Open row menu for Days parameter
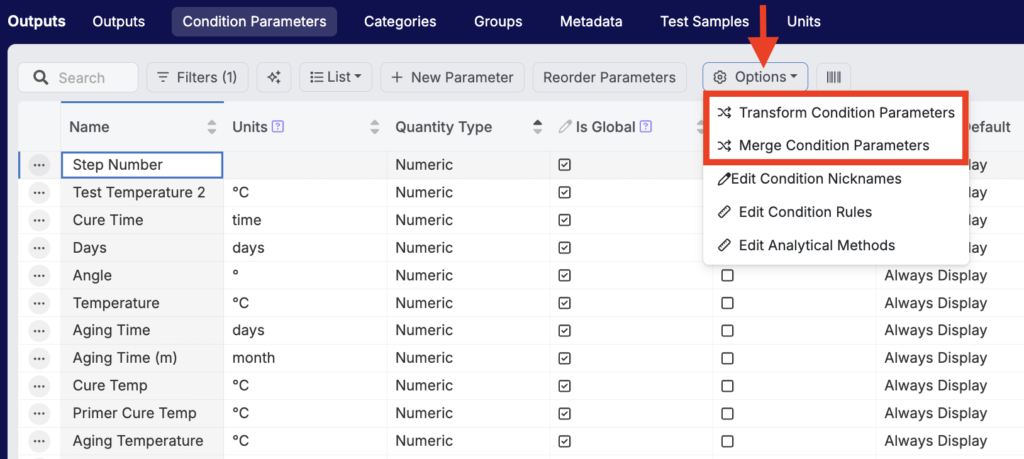Viewport: 1024px width, 459px height. (39, 248)
